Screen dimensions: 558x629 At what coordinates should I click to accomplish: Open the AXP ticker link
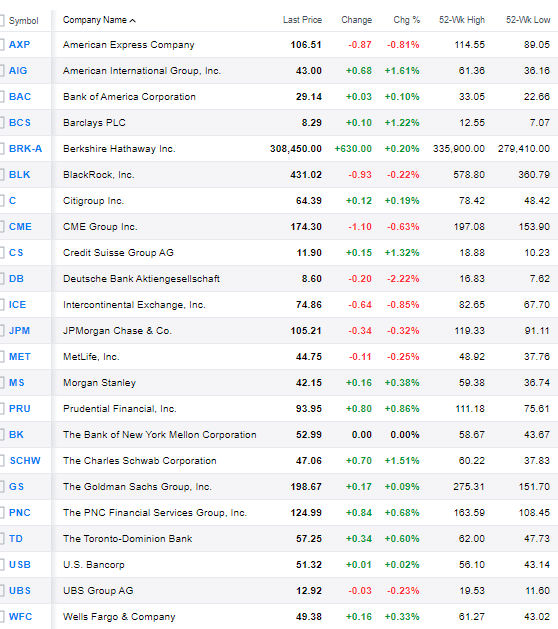click(19, 45)
